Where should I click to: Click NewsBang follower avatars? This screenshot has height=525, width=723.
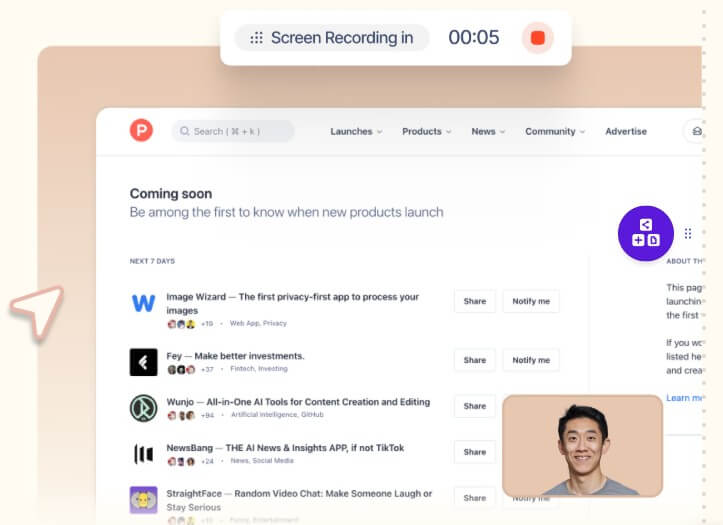tap(181, 461)
